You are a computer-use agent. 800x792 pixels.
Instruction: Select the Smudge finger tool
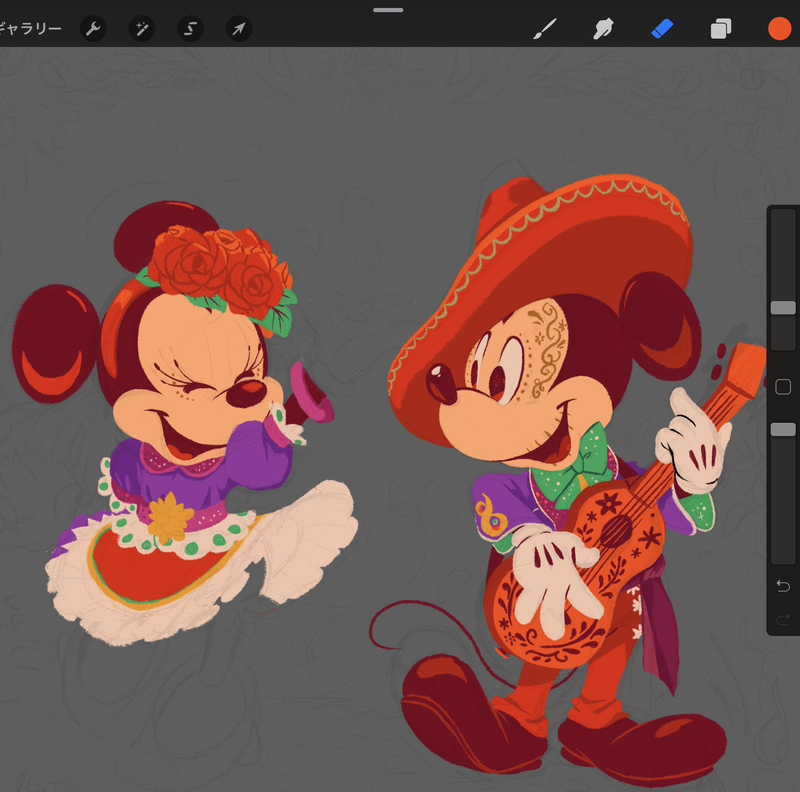coord(603,28)
